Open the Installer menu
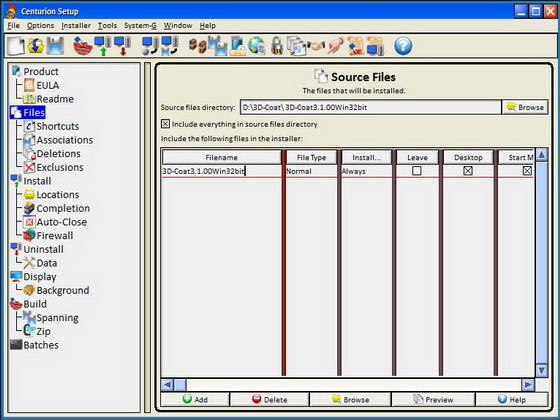Image resolution: width=560 pixels, height=420 pixels. pos(76,26)
